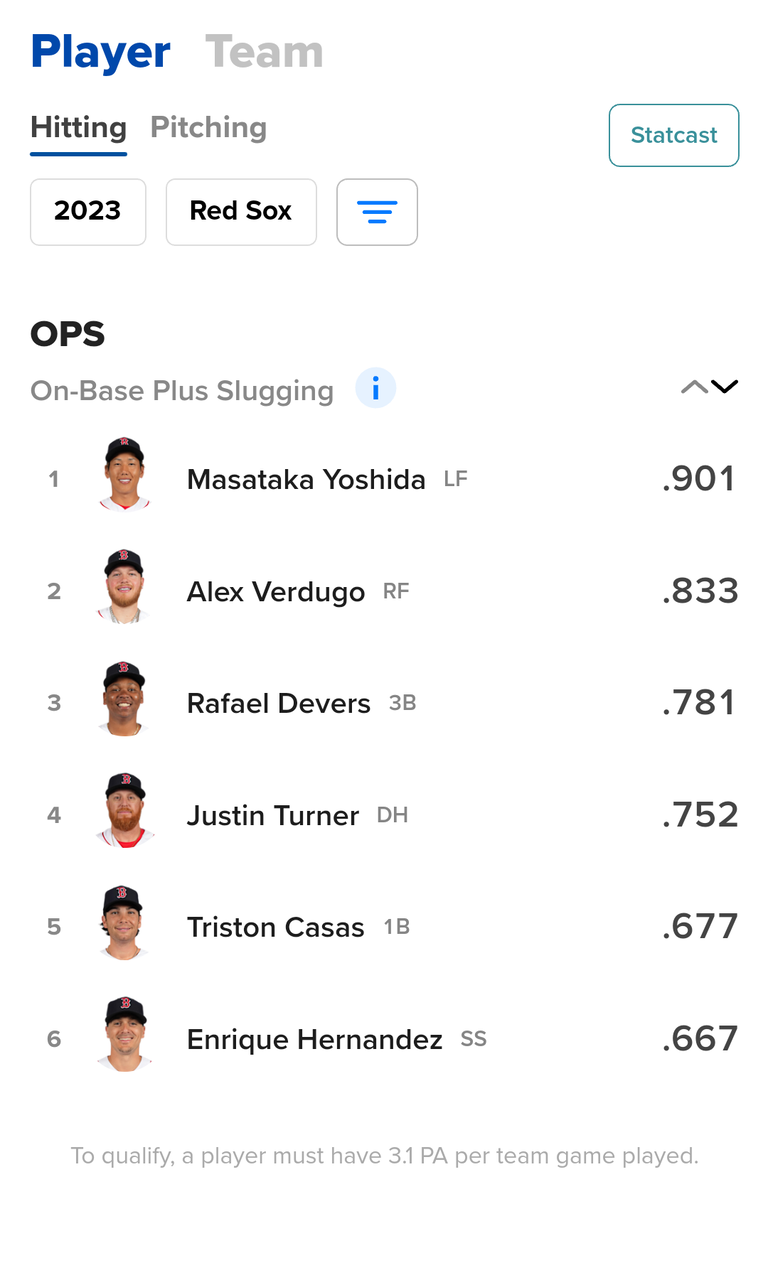This screenshot has width=768, height=1280.
Task: Open Justin Turner's headshot photo
Action: click(125, 810)
